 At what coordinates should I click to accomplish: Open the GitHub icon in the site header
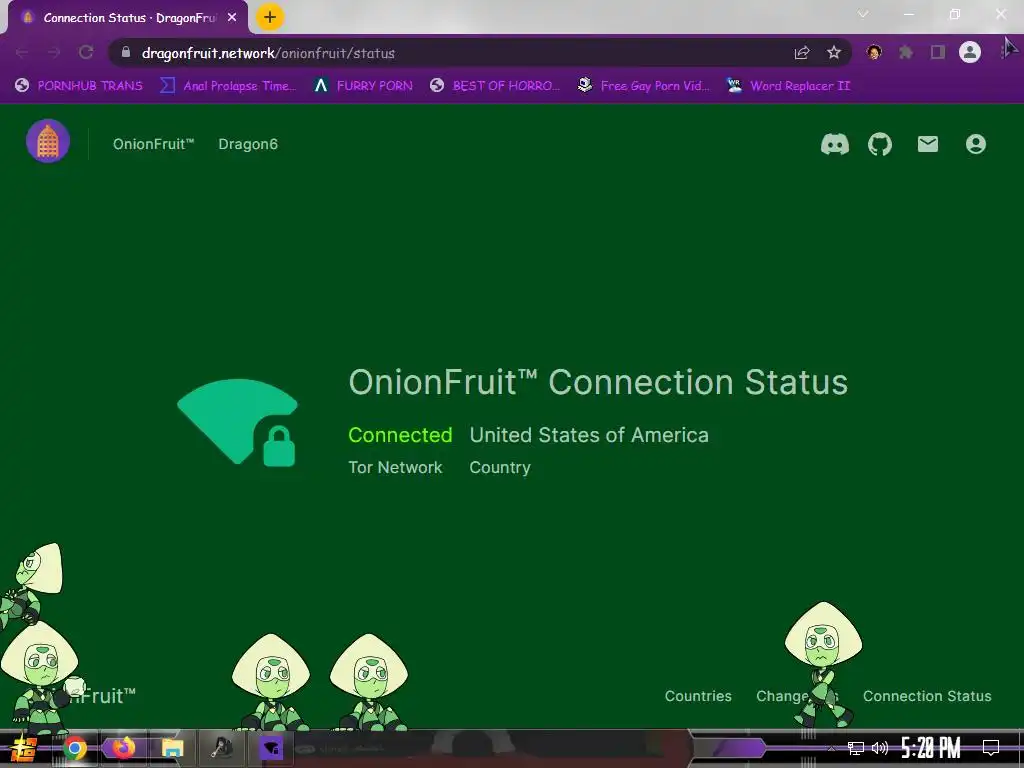click(x=880, y=144)
